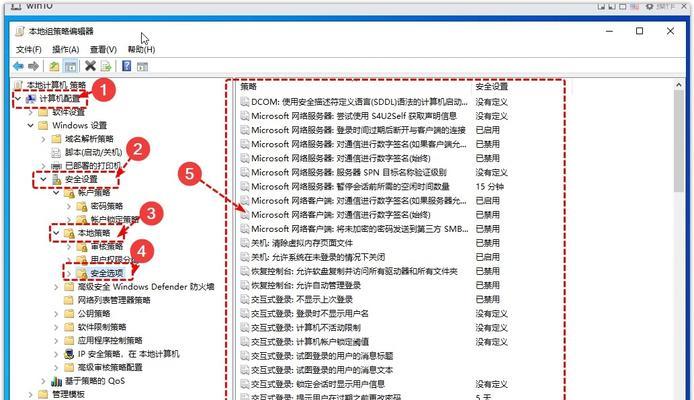Select 恢复控制台: 允许自动管理登录 policy
This screenshot has height=400, width=694.
[x=306, y=285]
